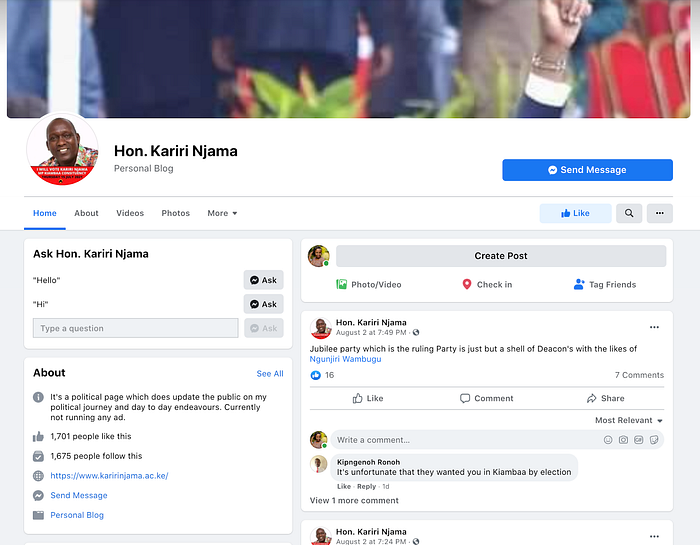This screenshot has height=545, width=700.
Task: Click the Check in location pin icon
Action: tap(467, 284)
